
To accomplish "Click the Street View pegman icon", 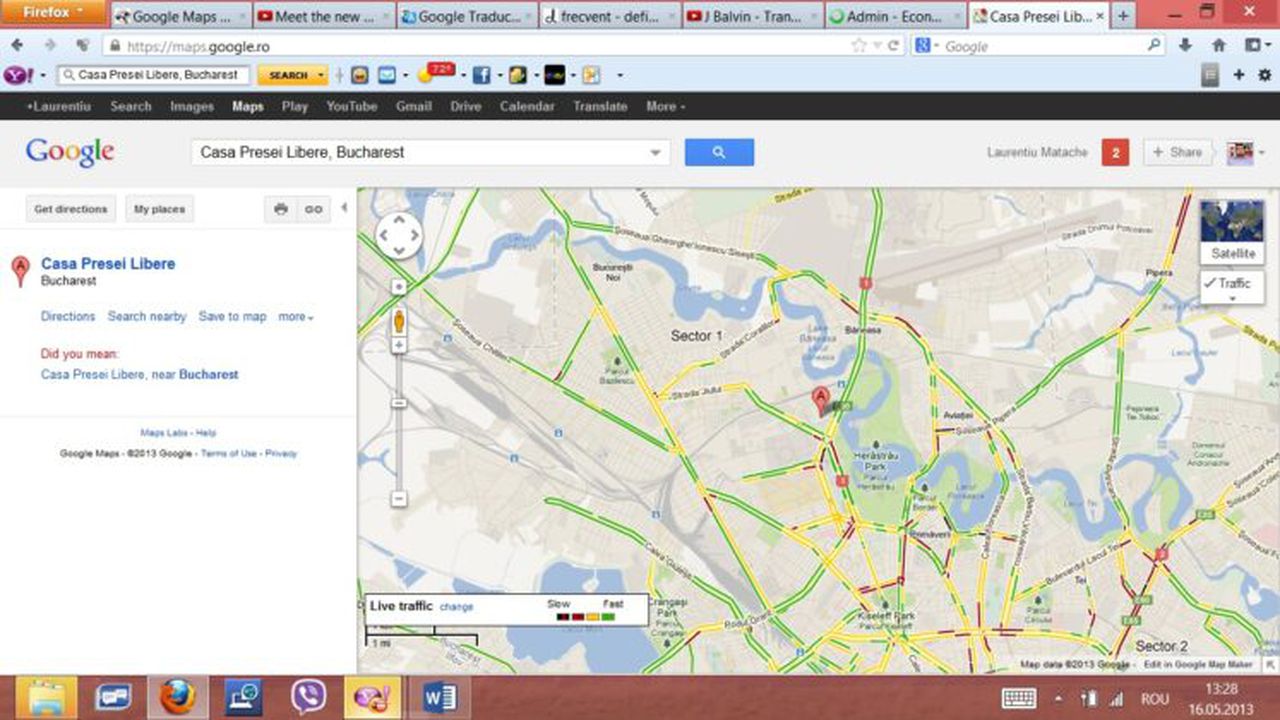I will click(399, 321).
